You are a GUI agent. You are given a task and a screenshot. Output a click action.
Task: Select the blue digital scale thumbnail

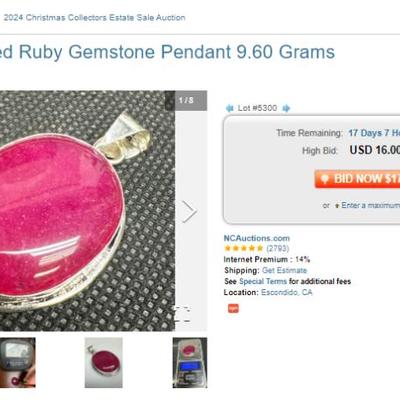pos(190,363)
